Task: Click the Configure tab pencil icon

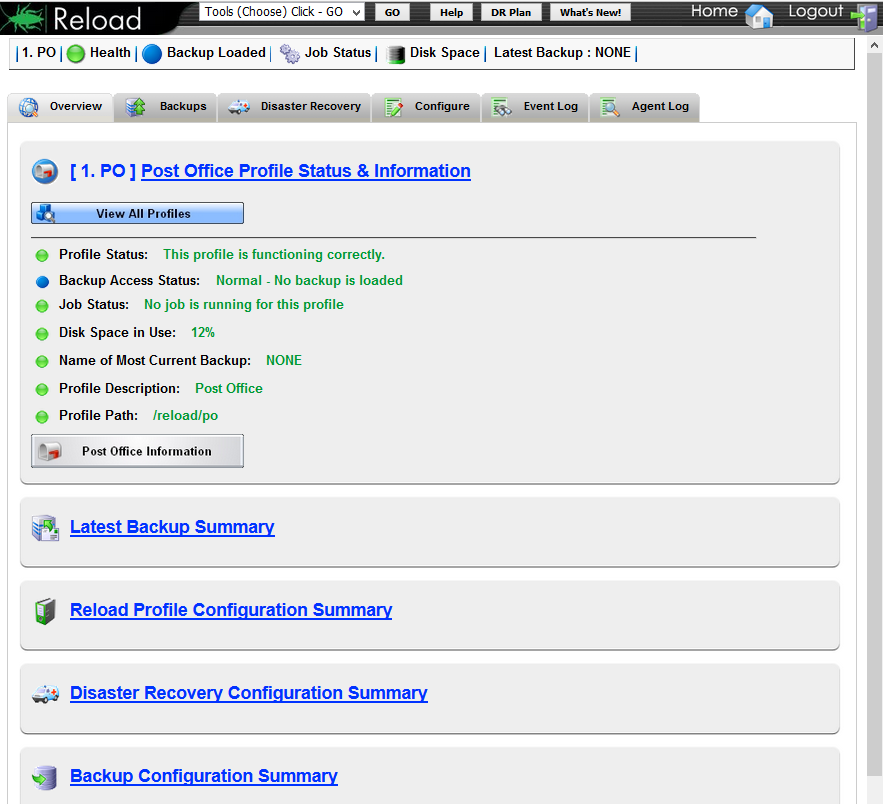Action: click(394, 107)
